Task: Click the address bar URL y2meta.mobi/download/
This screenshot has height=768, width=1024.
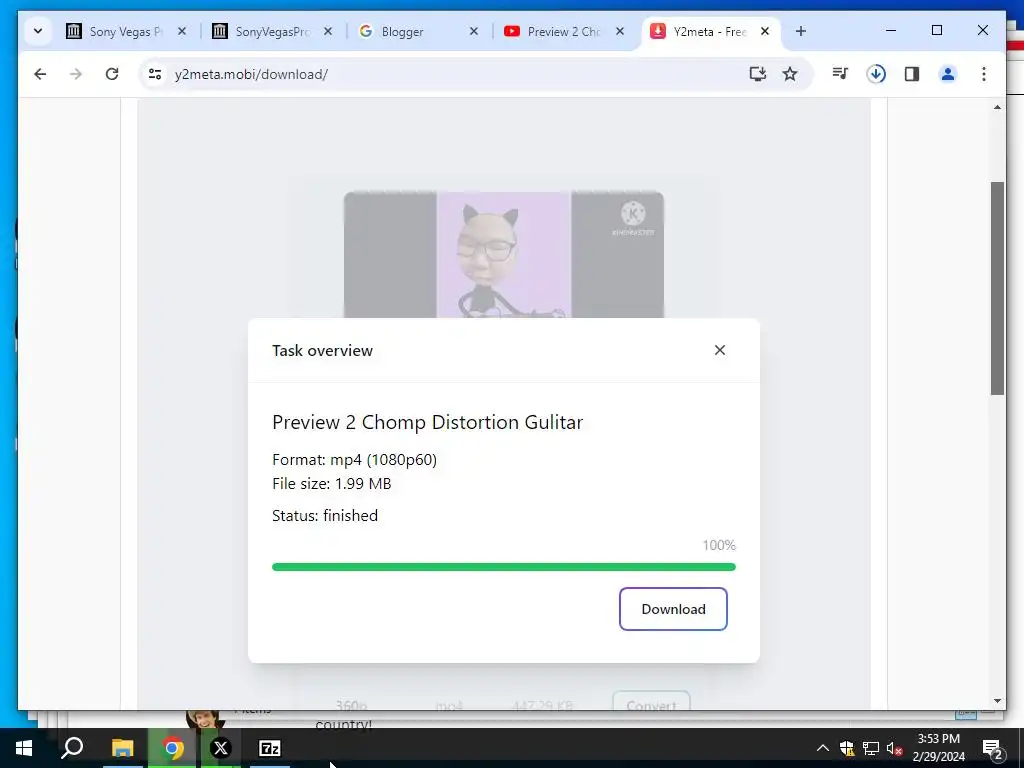Action: pos(251,74)
